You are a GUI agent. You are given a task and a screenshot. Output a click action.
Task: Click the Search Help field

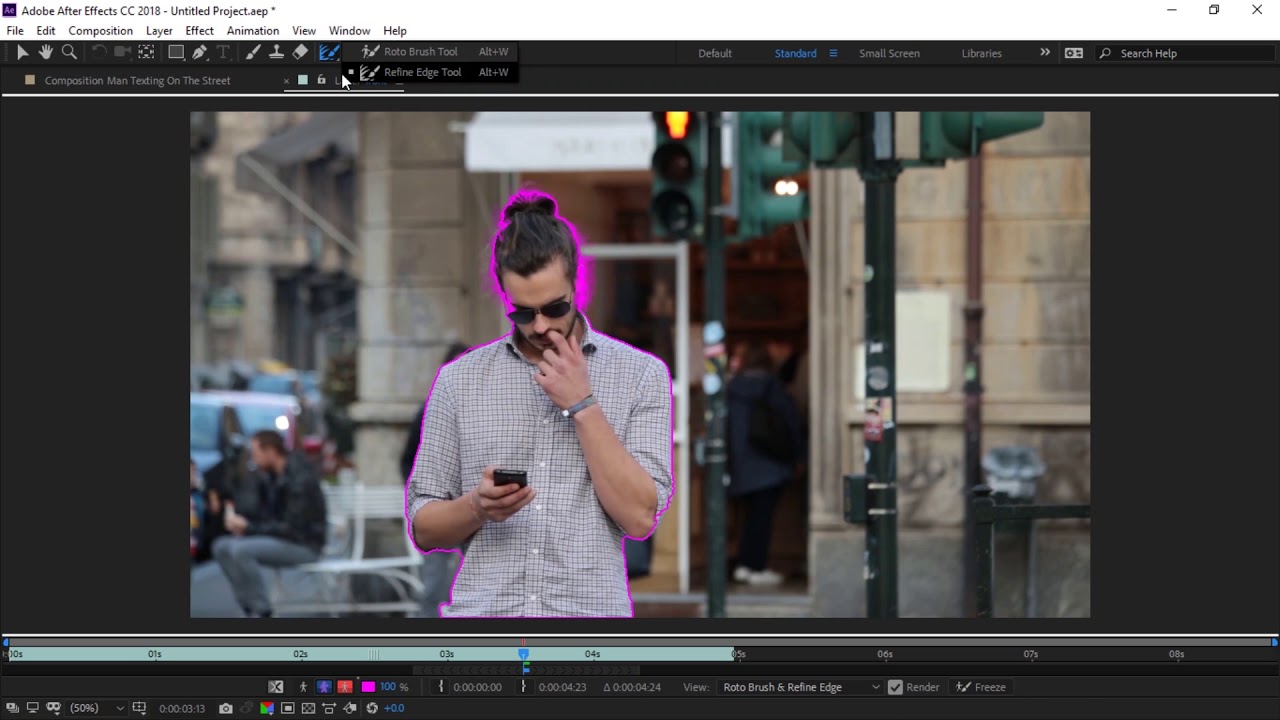[x=1183, y=53]
